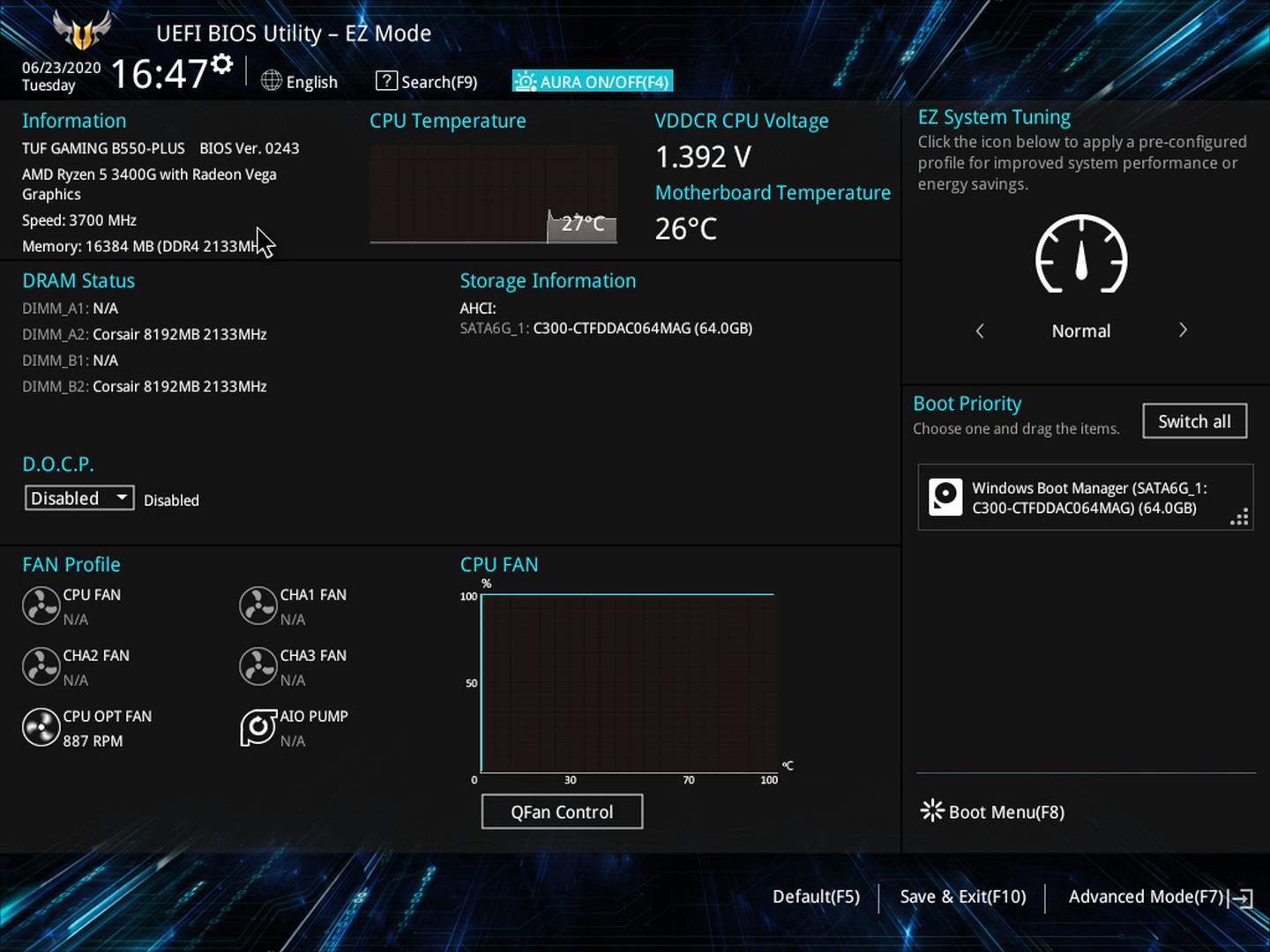Click the CHA2 FAN fan icon
The height and width of the screenshot is (952, 1270).
point(41,666)
